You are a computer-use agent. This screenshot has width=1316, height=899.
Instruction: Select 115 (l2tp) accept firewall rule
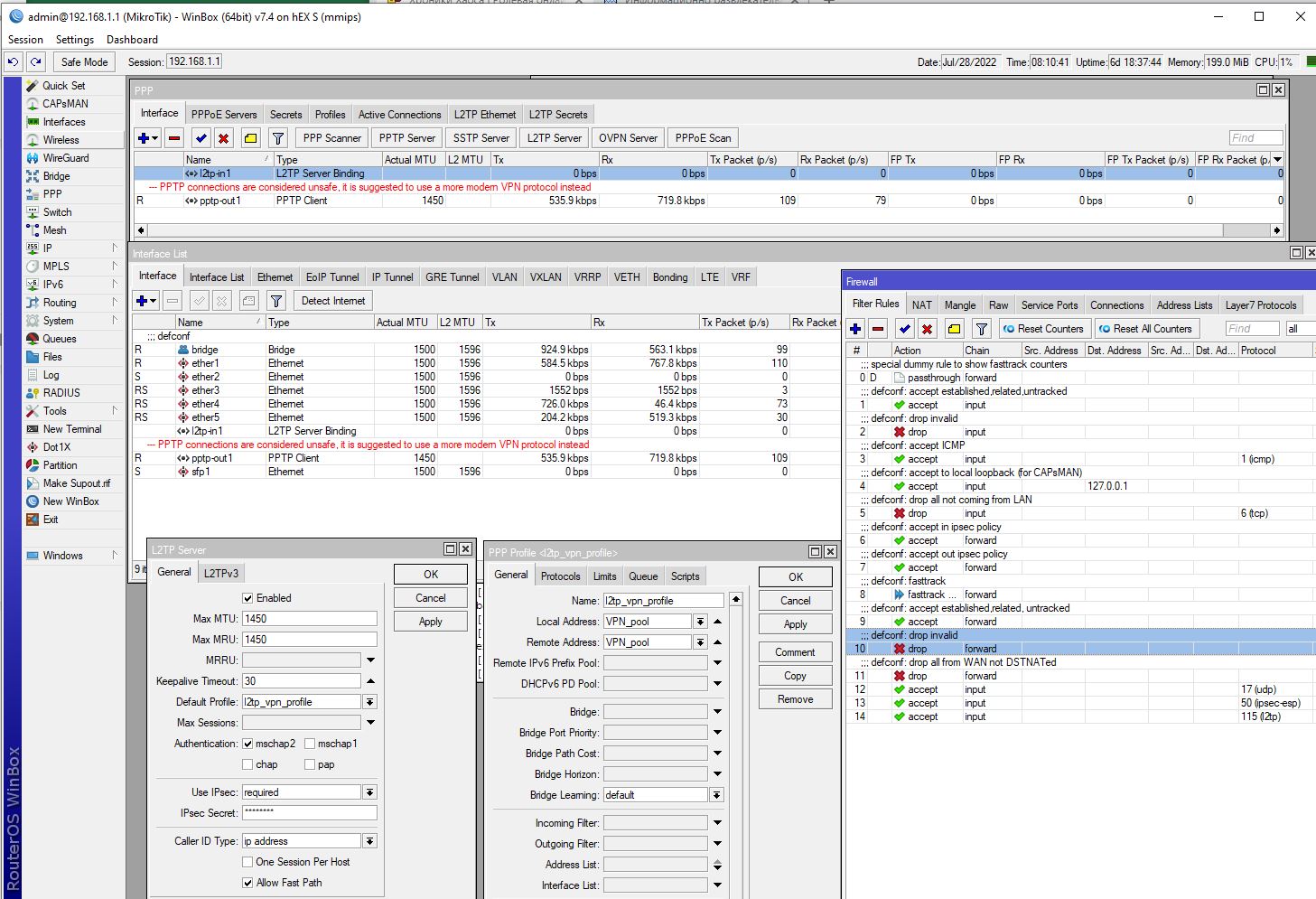(1081, 716)
